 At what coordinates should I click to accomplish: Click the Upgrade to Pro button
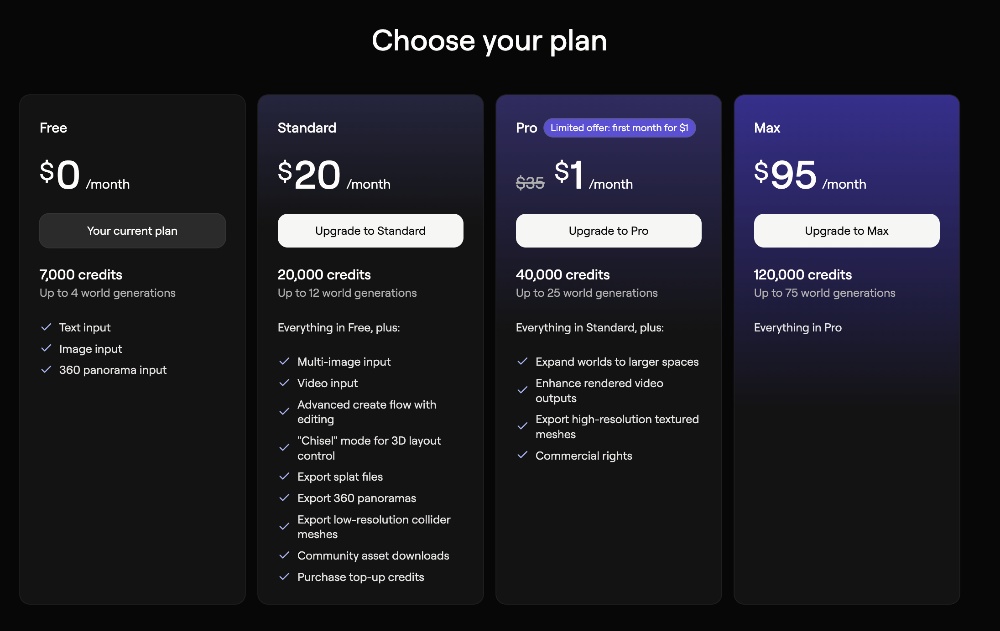coord(608,231)
